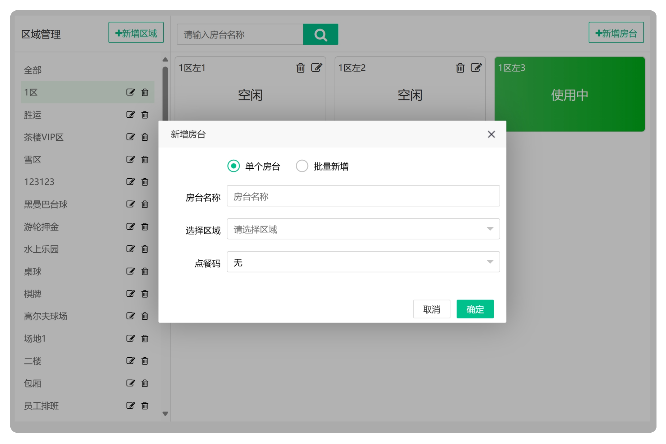Select 全部 in area list
666x444 pixels.
33,70
